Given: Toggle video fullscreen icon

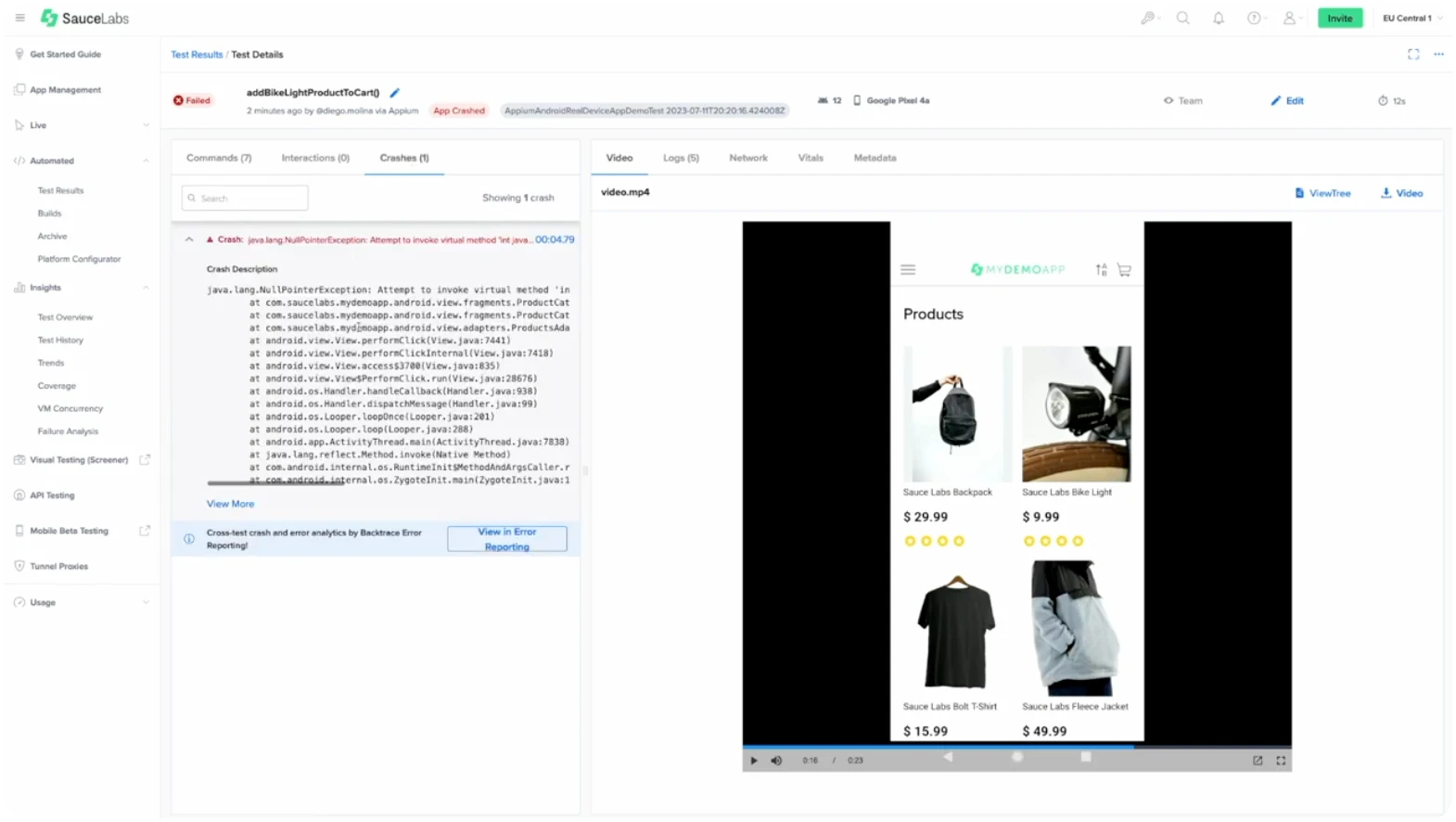Looking at the screenshot, I should pyautogui.click(x=1281, y=761).
